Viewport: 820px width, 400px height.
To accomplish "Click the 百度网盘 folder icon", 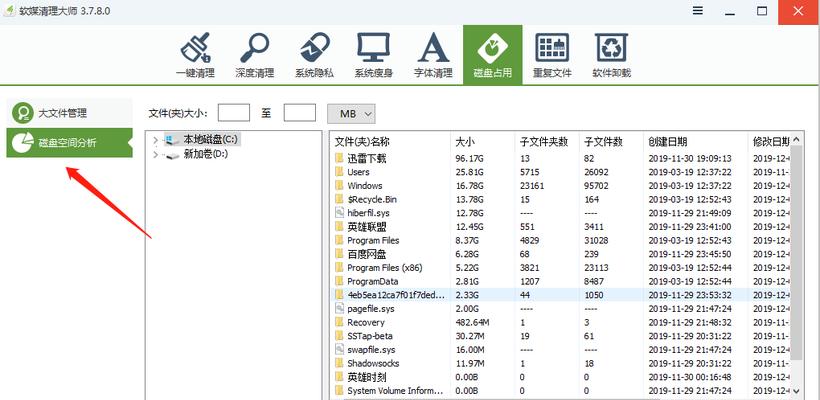I will click(x=339, y=254).
